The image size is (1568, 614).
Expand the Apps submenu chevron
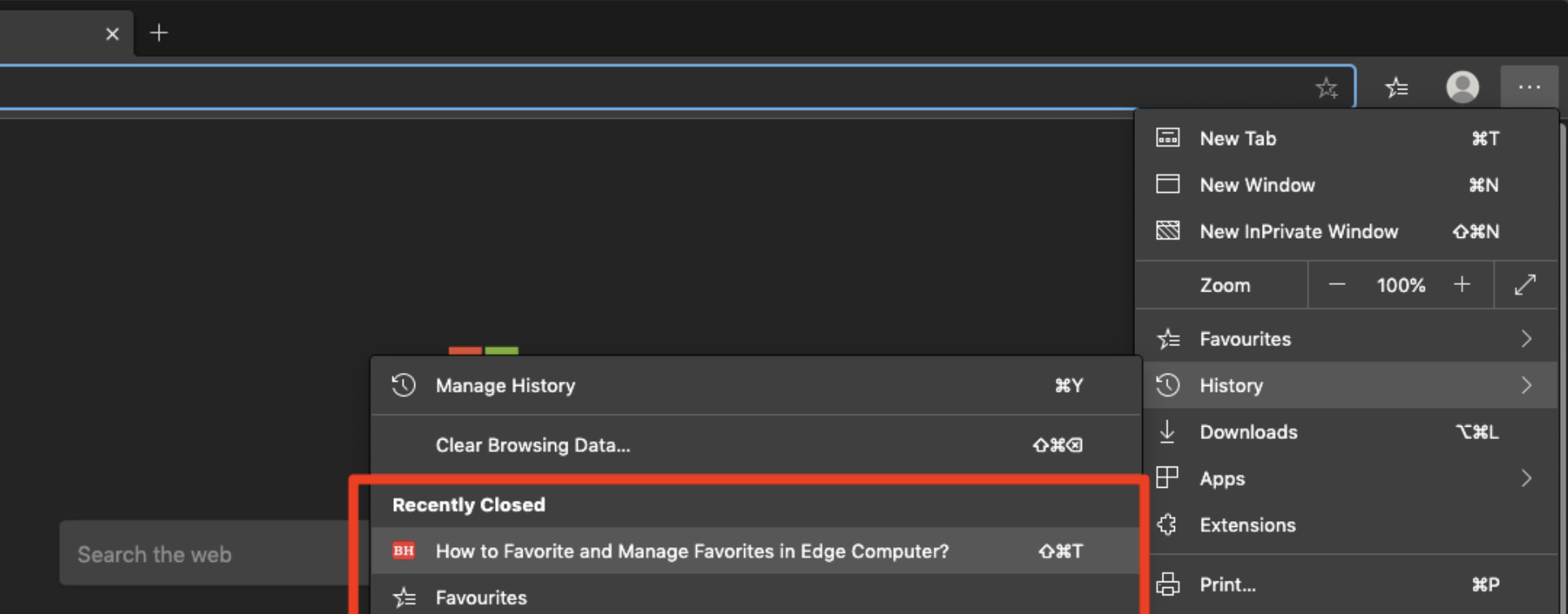(x=1526, y=479)
